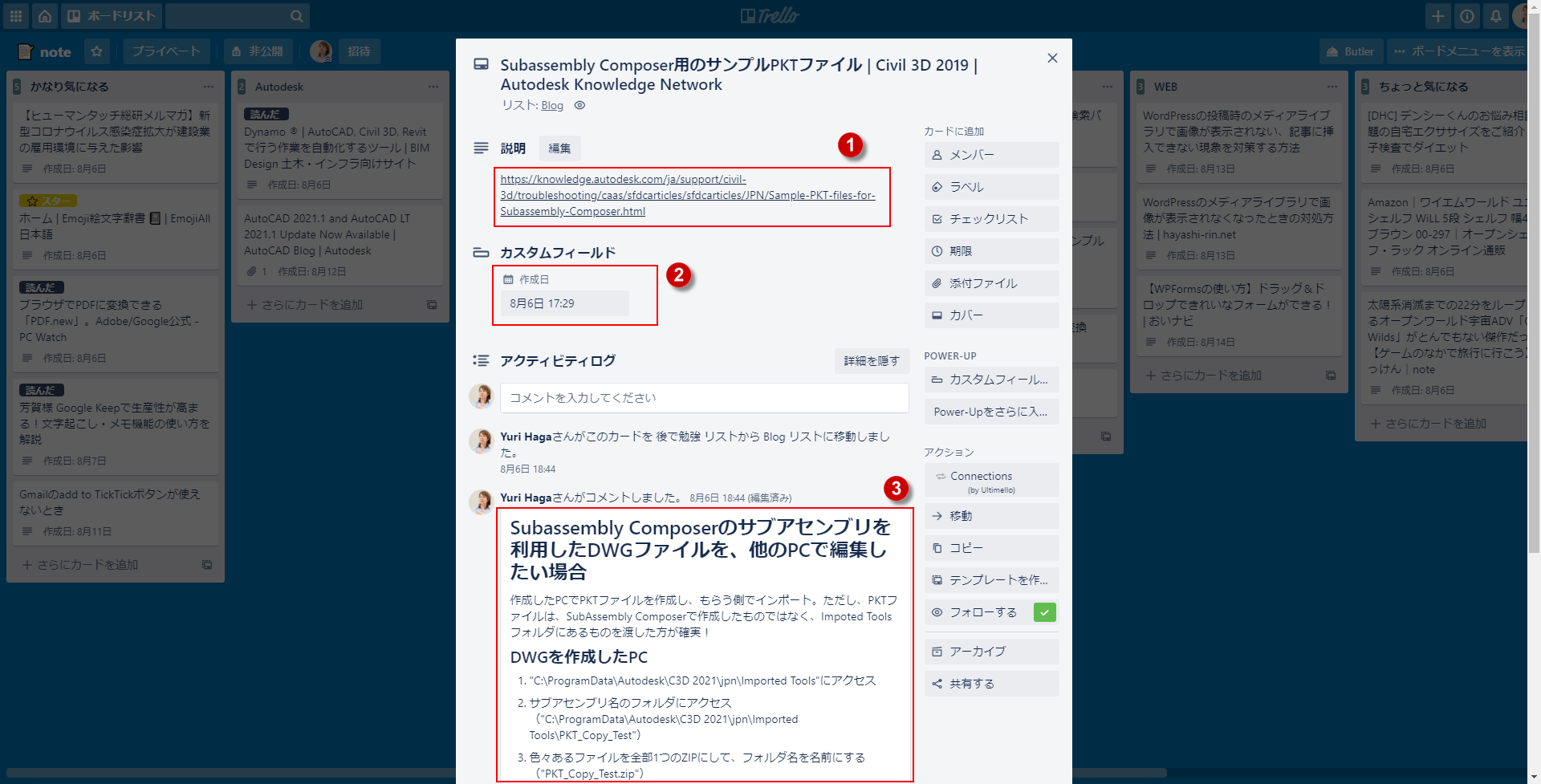This screenshot has width=1541, height=784.
Task: Click board member avatar next to 招待
Action: tap(321, 51)
